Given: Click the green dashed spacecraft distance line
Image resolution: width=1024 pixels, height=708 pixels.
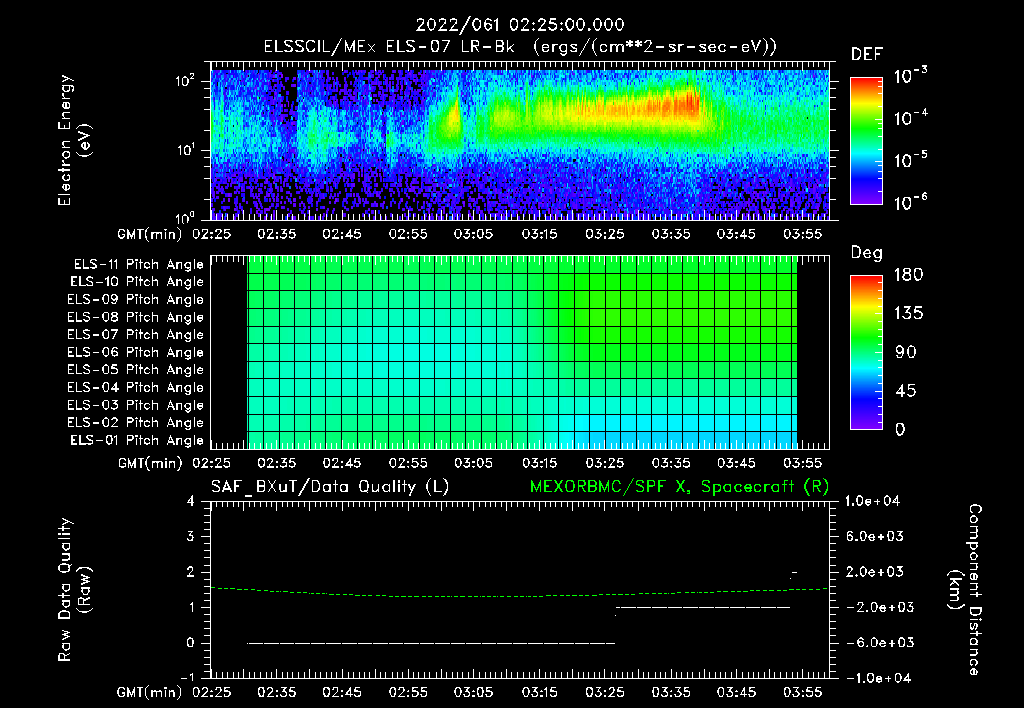Looking at the screenshot, I should (x=520, y=594).
